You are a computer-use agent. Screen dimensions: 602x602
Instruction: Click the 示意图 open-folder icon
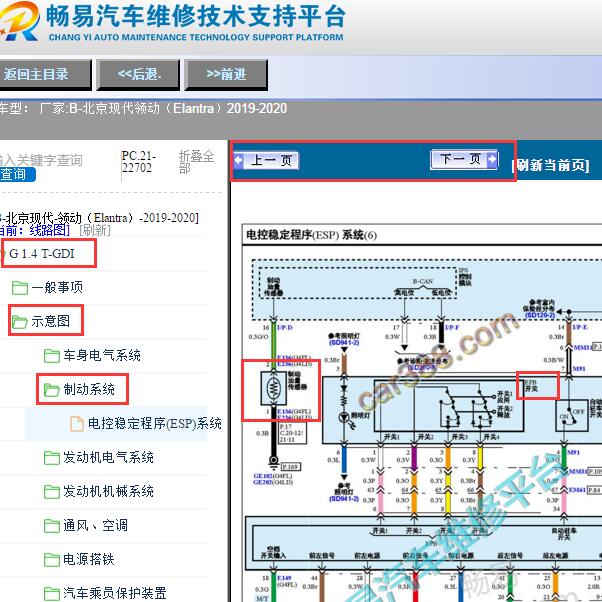point(20,322)
